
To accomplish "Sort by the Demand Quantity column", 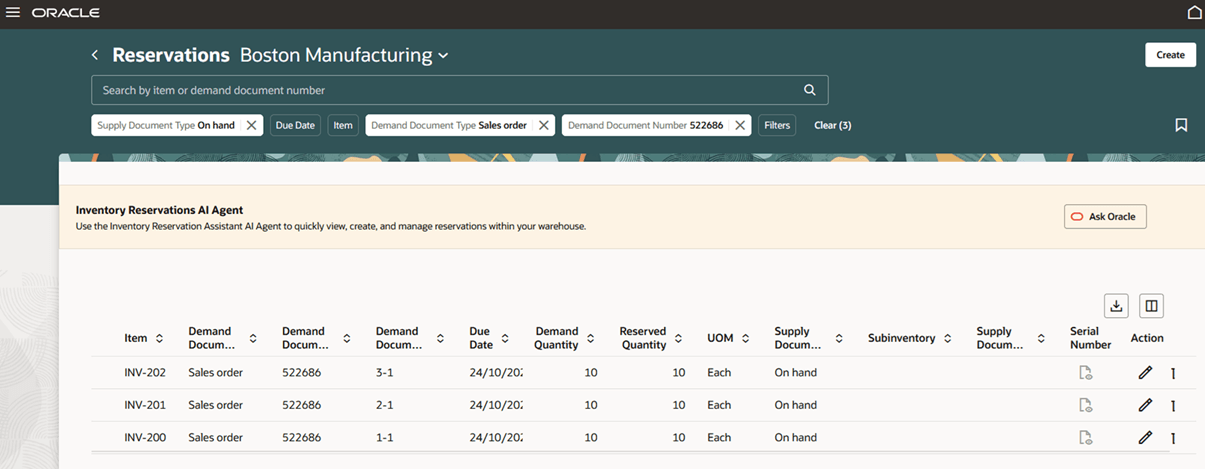I will 591,339.
